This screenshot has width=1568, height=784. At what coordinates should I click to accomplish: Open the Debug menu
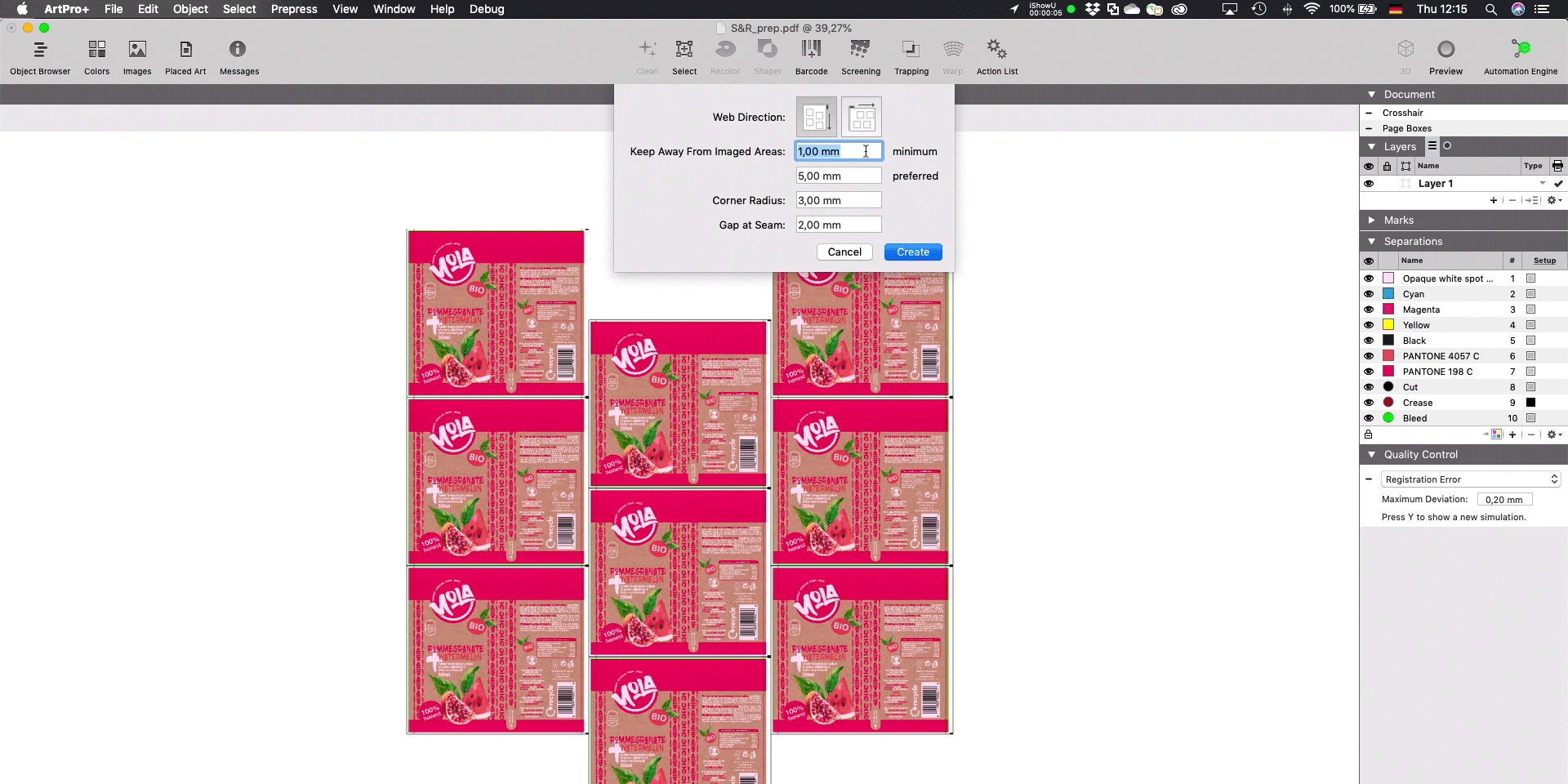[487, 9]
